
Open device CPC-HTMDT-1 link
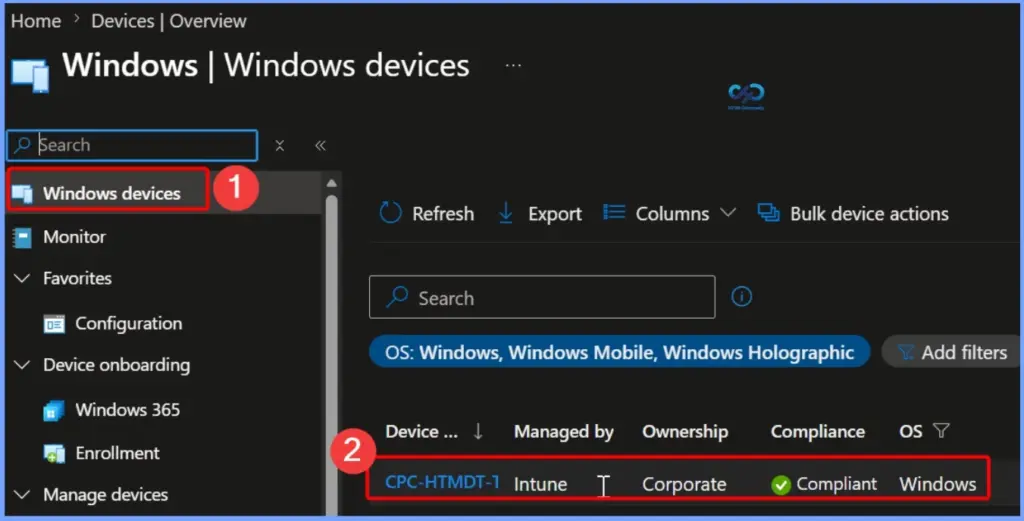(442, 482)
